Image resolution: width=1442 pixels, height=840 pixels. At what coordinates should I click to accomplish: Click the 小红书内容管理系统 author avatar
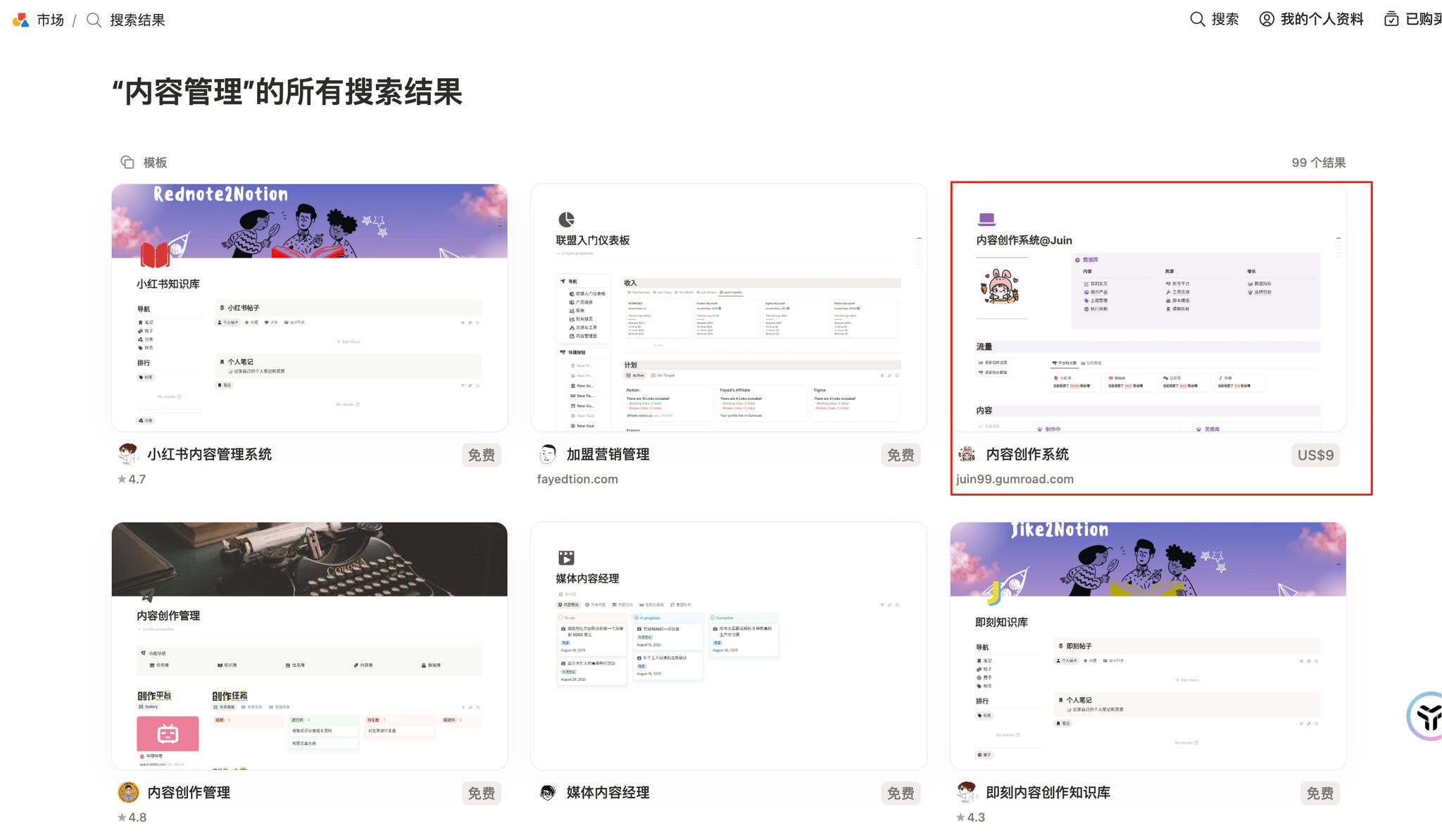[127, 454]
